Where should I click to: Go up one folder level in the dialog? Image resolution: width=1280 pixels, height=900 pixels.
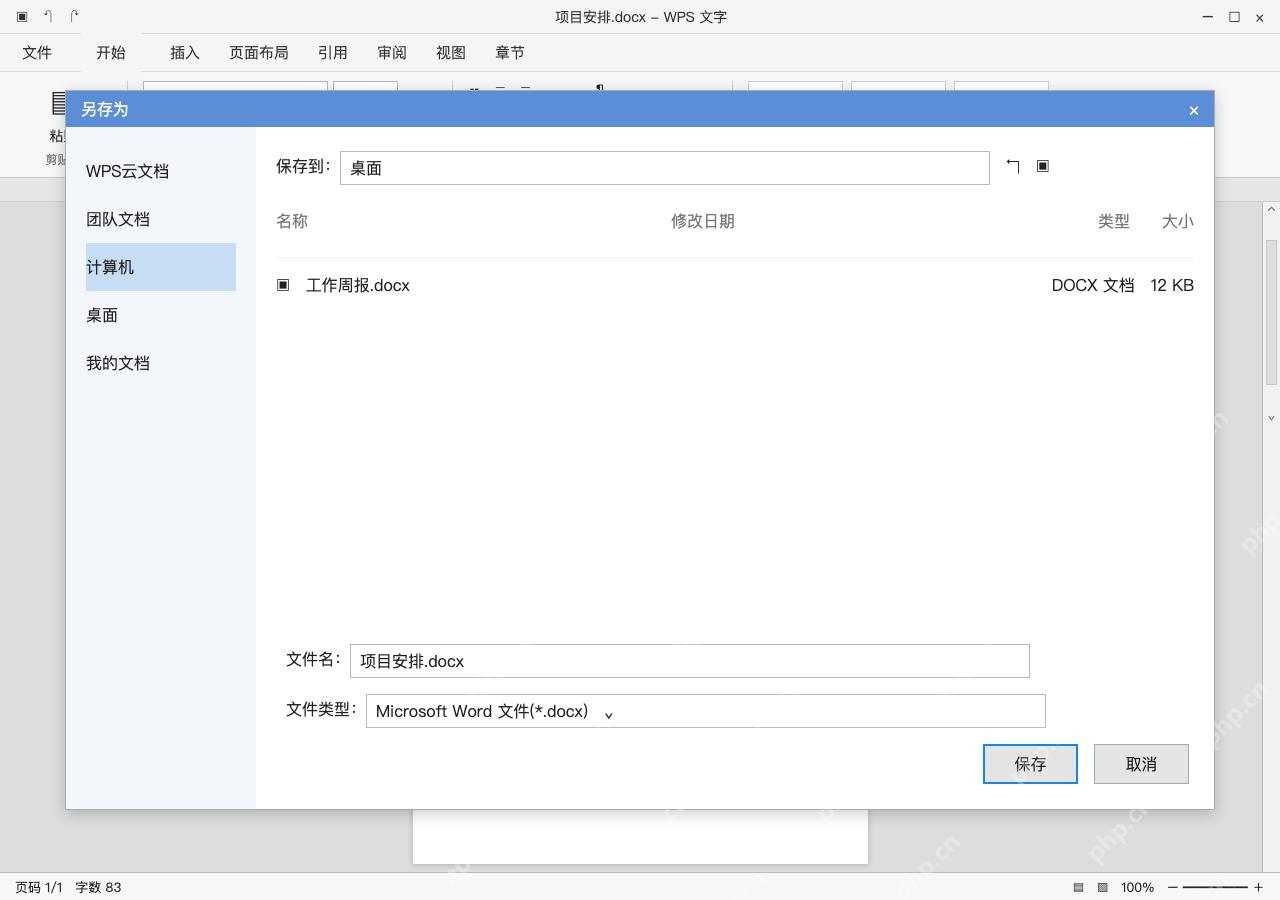(1013, 166)
